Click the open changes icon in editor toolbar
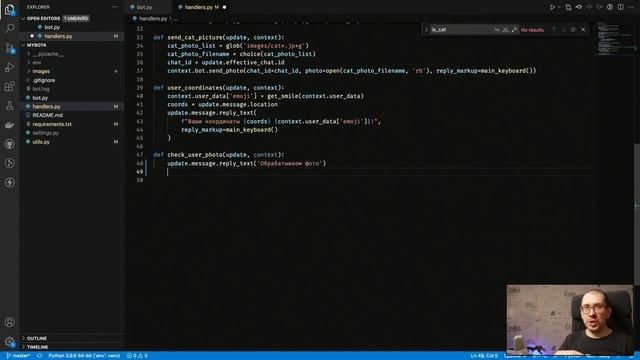Screen dimensions: 640x360 point(568,7)
